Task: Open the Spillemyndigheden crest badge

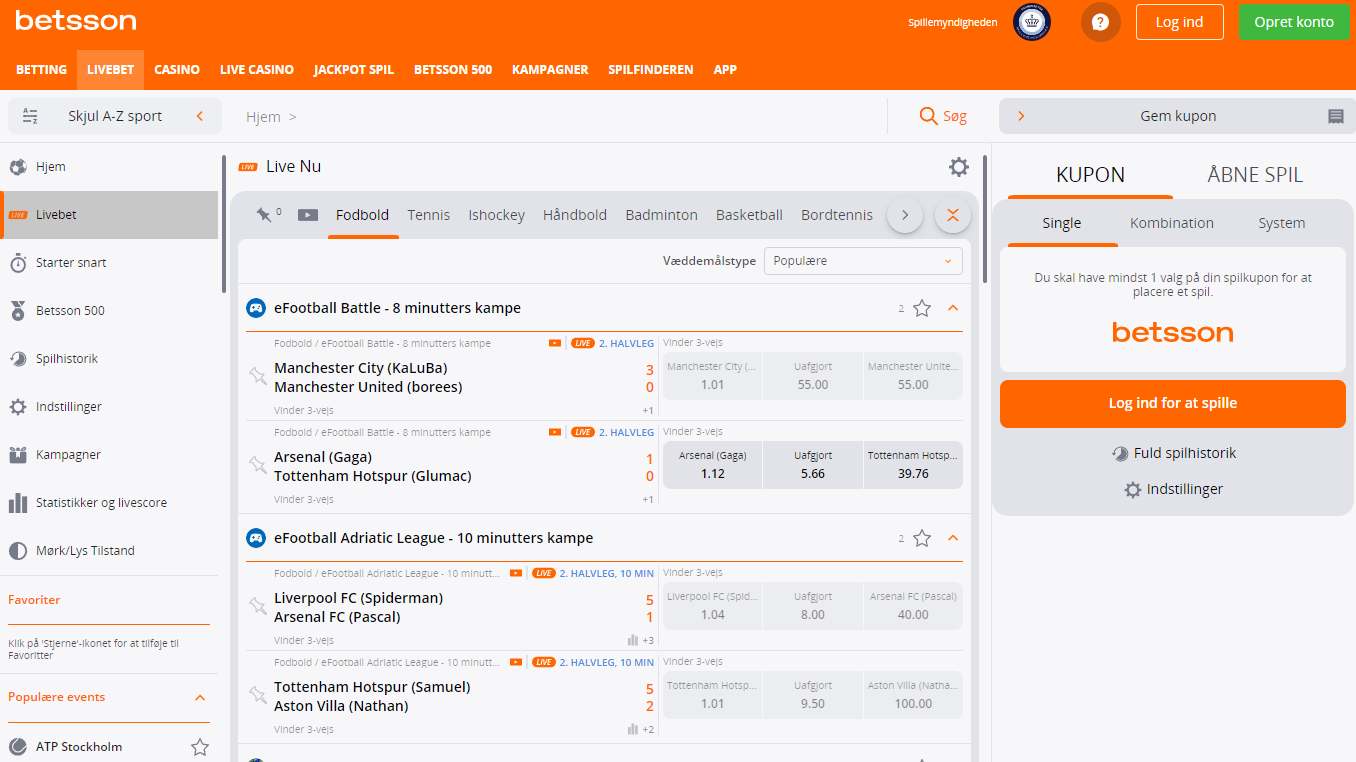Action: (x=1032, y=22)
